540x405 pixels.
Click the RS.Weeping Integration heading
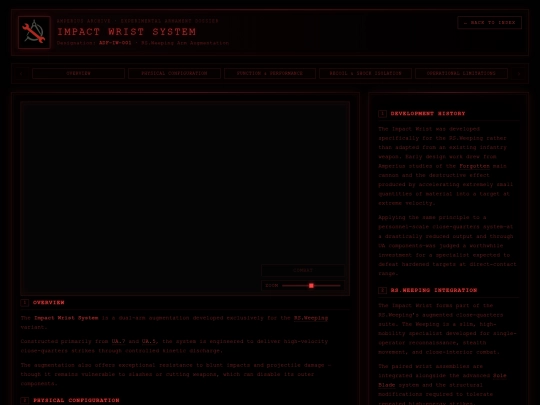(x=434, y=290)
